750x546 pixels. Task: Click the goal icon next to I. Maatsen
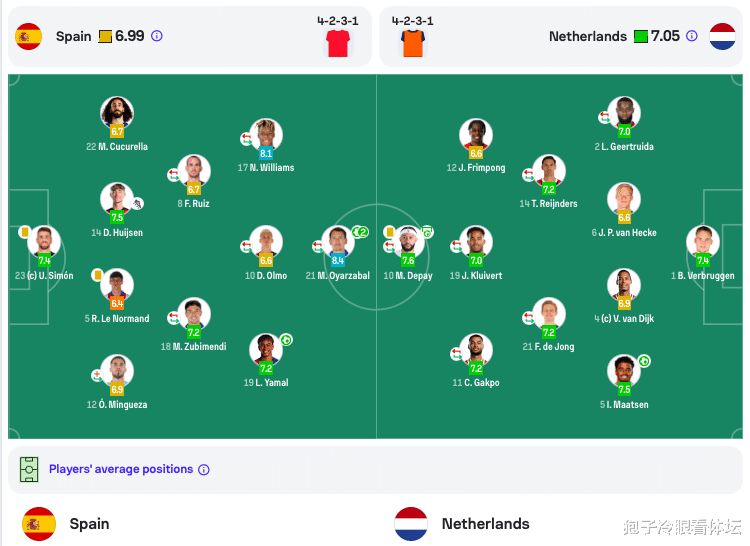click(x=644, y=361)
